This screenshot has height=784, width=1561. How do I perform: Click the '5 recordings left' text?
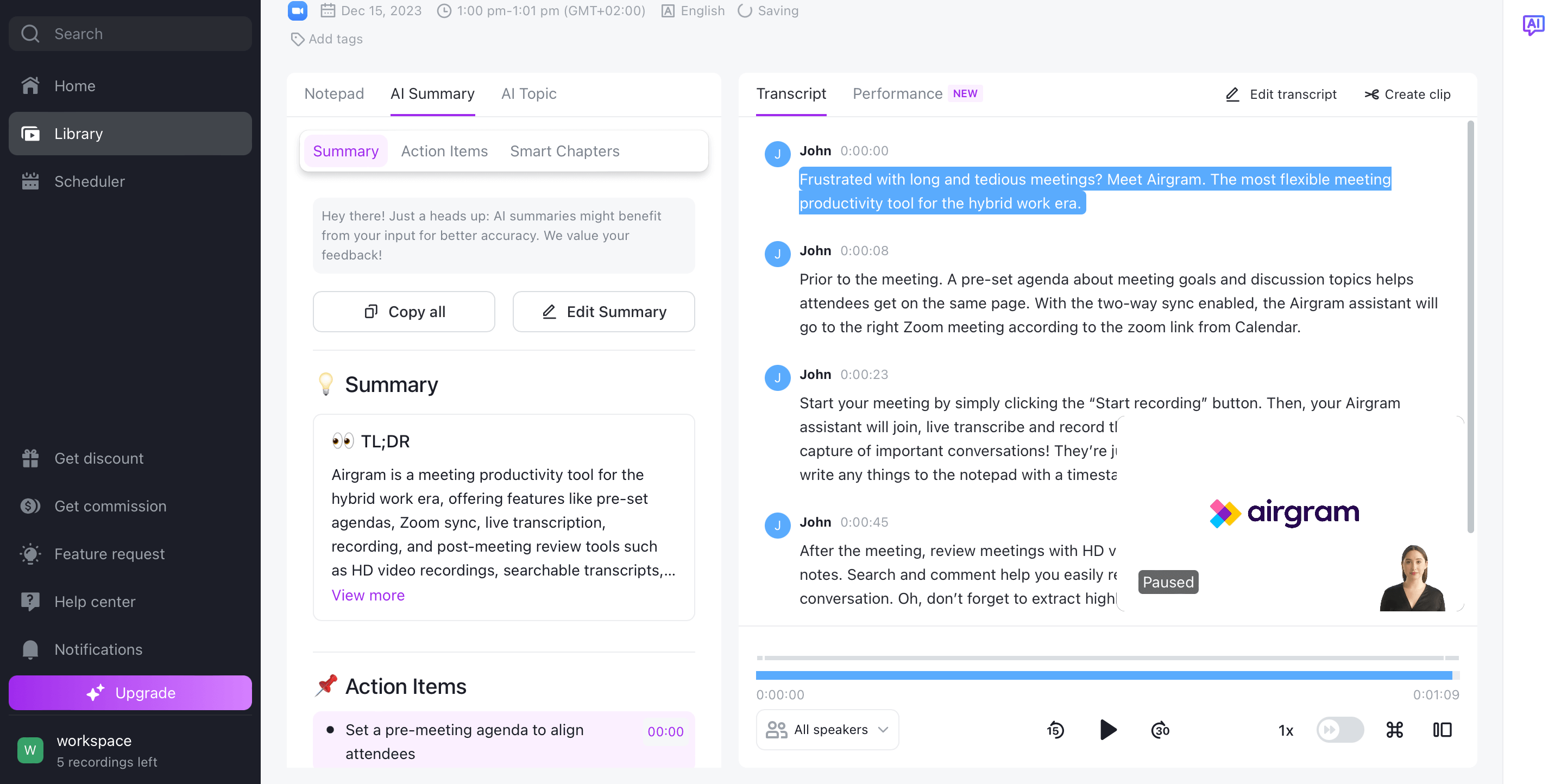click(106, 762)
